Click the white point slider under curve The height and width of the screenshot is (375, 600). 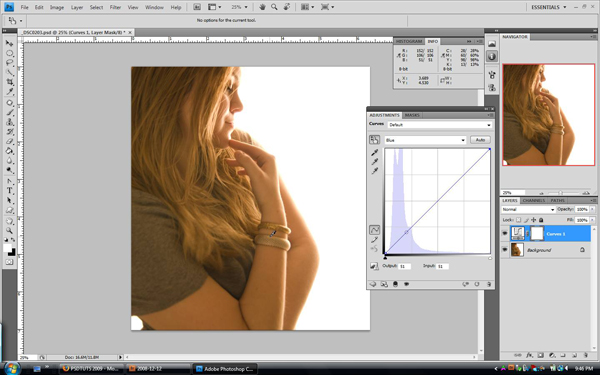click(x=490, y=258)
